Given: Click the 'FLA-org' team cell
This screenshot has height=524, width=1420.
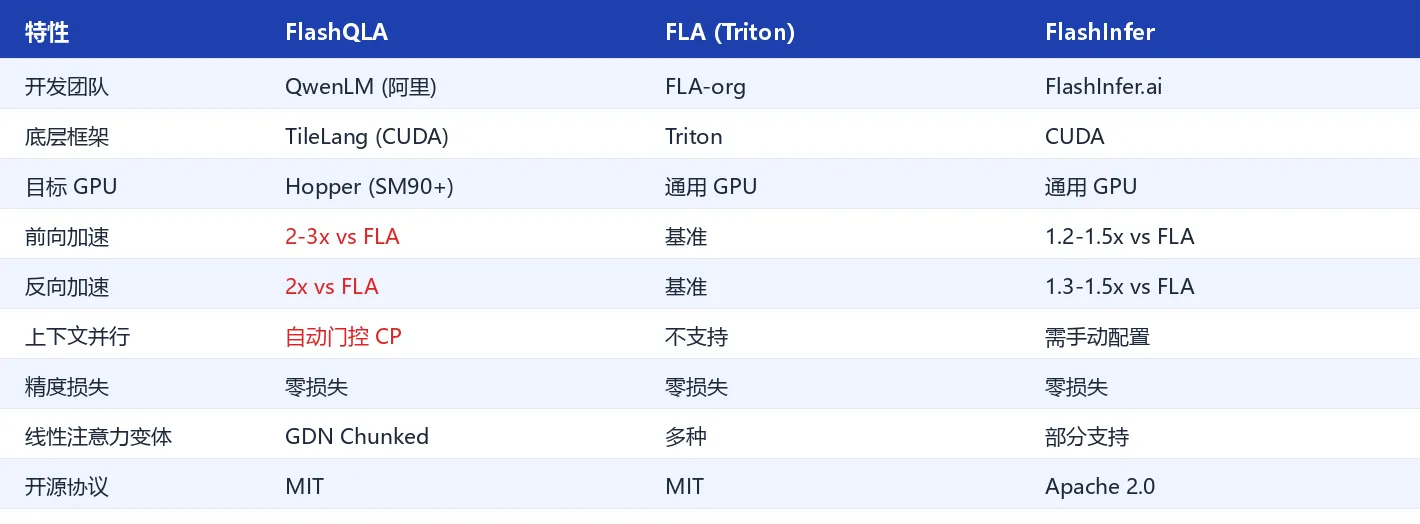Looking at the screenshot, I should (705, 87).
